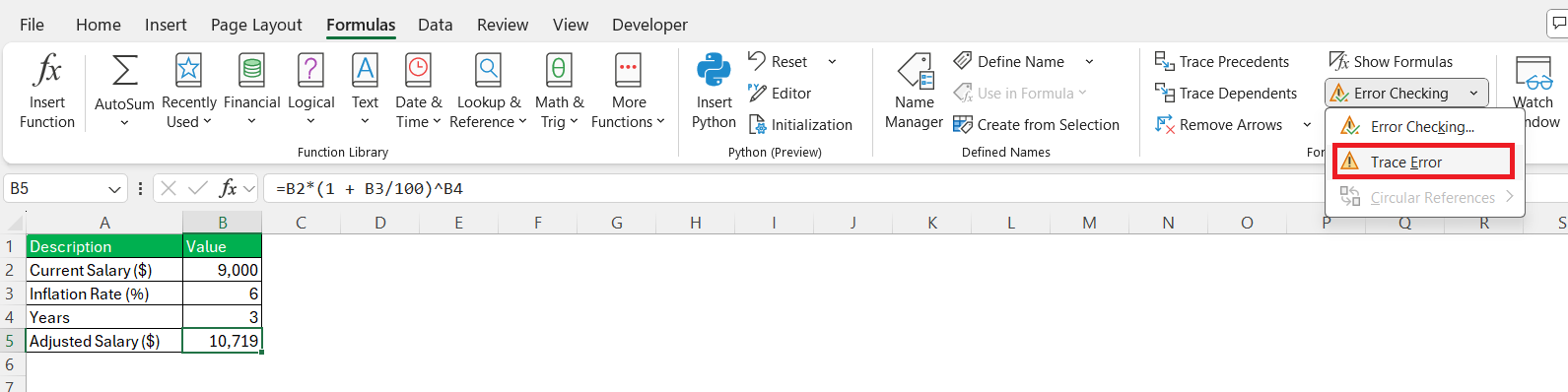The image size is (1568, 392).
Task: Select the Description header cell
Action: [104, 246]
